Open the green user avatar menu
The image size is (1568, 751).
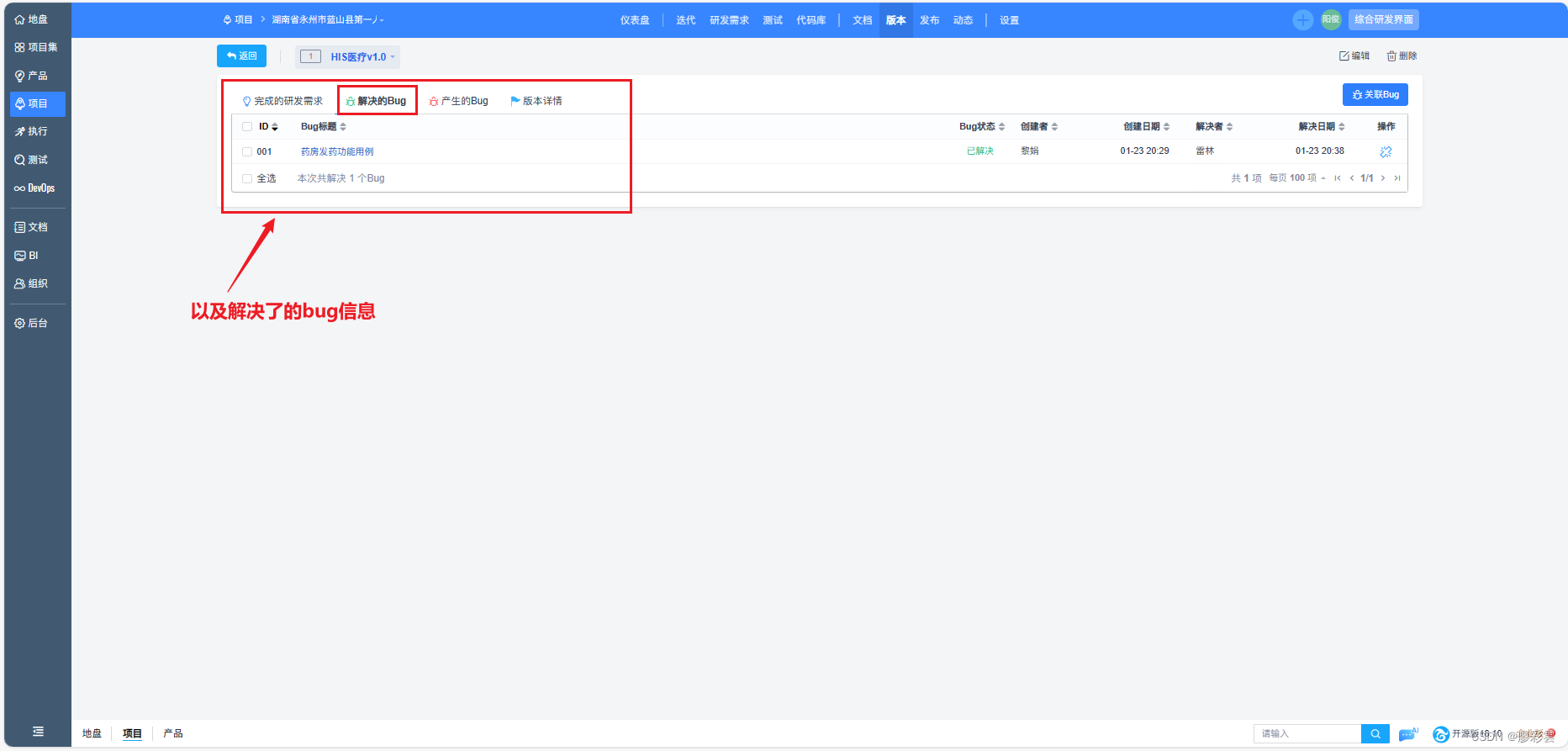[1331, 19]
